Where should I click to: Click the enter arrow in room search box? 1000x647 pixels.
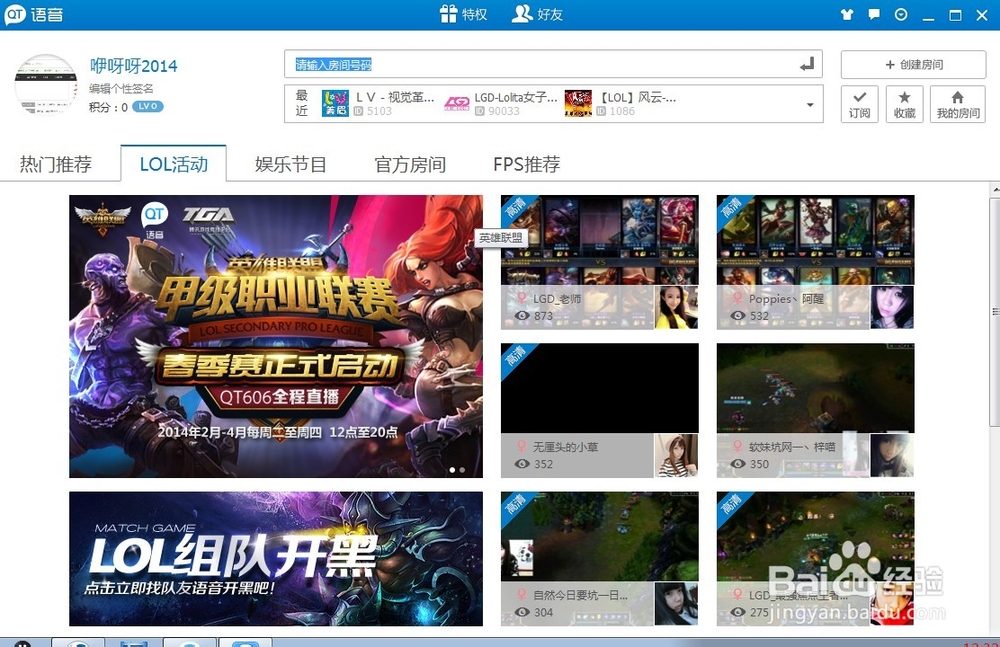pyautogui.click(x=806, y=65)
